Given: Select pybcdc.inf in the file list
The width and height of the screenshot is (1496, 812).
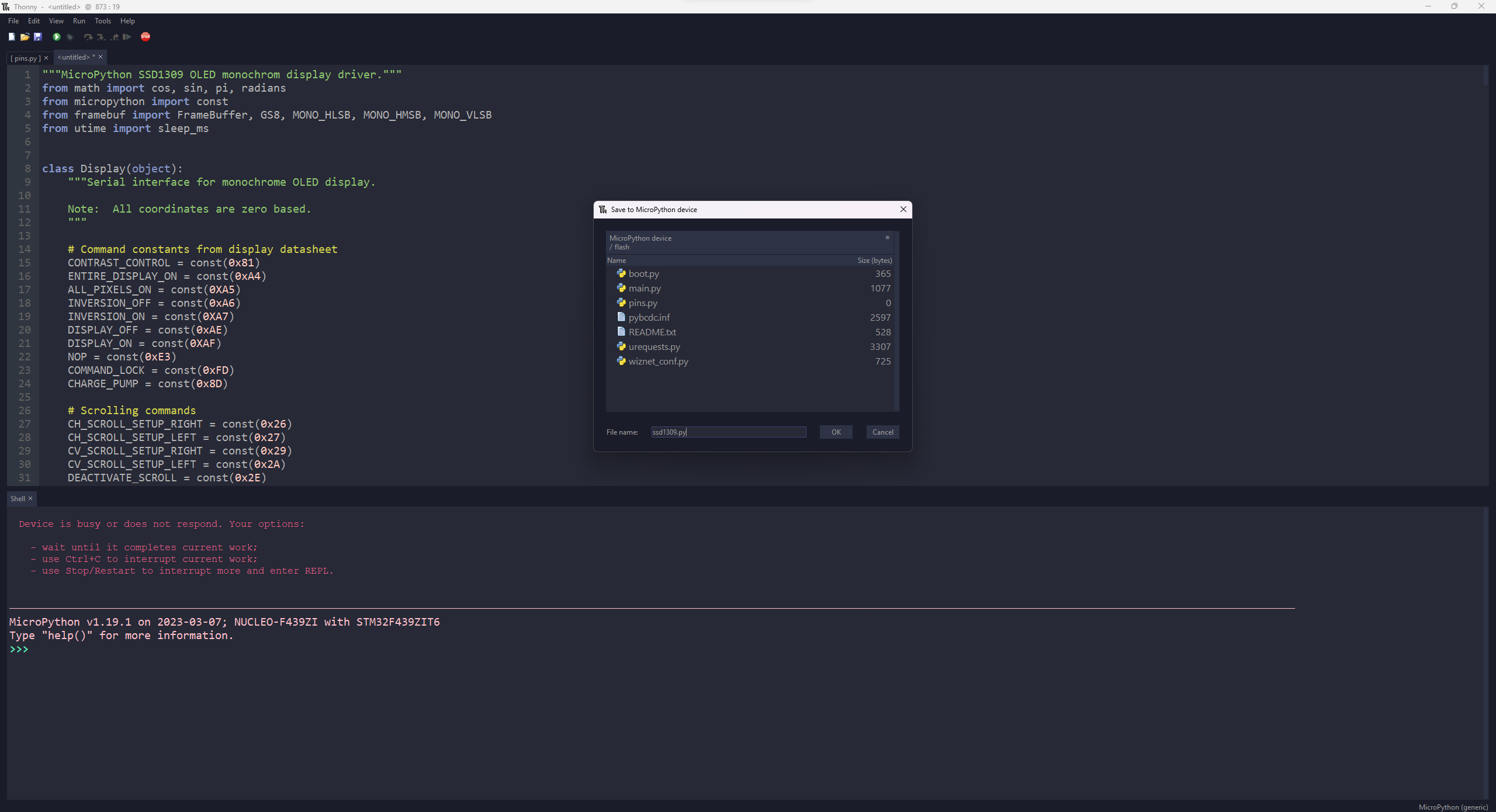Looking at the screenshot, I should (x=750, y=317).
